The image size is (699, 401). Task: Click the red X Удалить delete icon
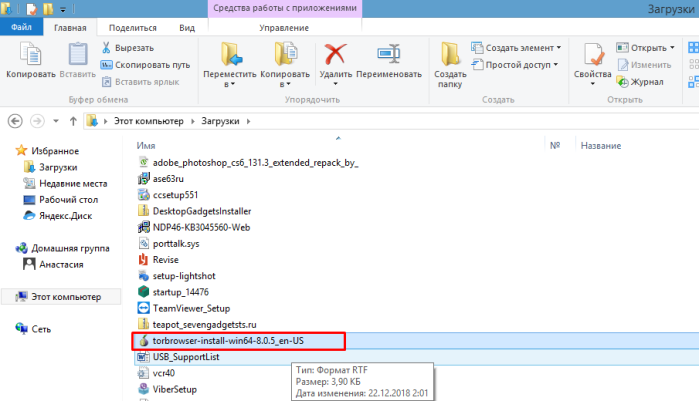tap(335, 54)
